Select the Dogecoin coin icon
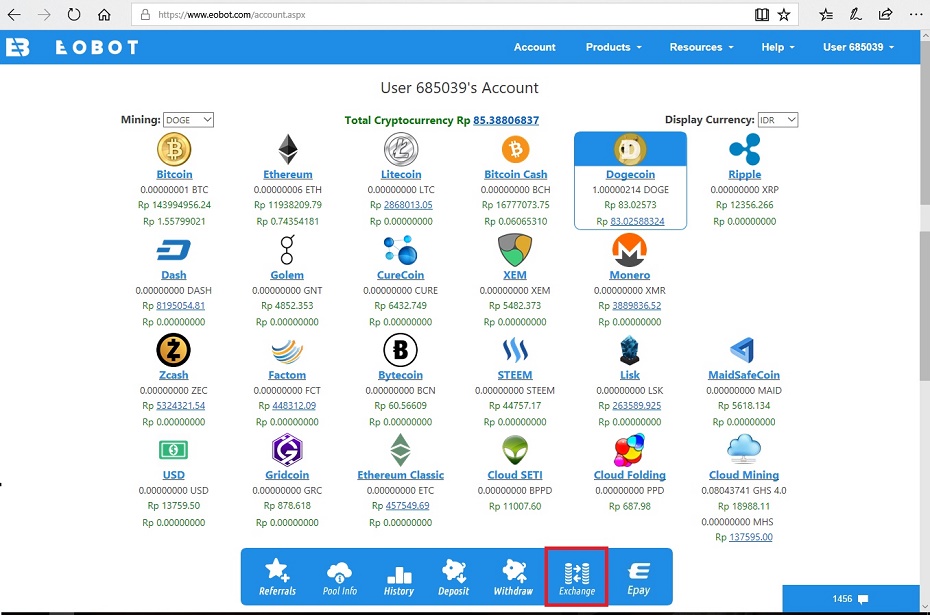This screenshot has width=930, height=615. pyautogui.click(x=630, y=149)
